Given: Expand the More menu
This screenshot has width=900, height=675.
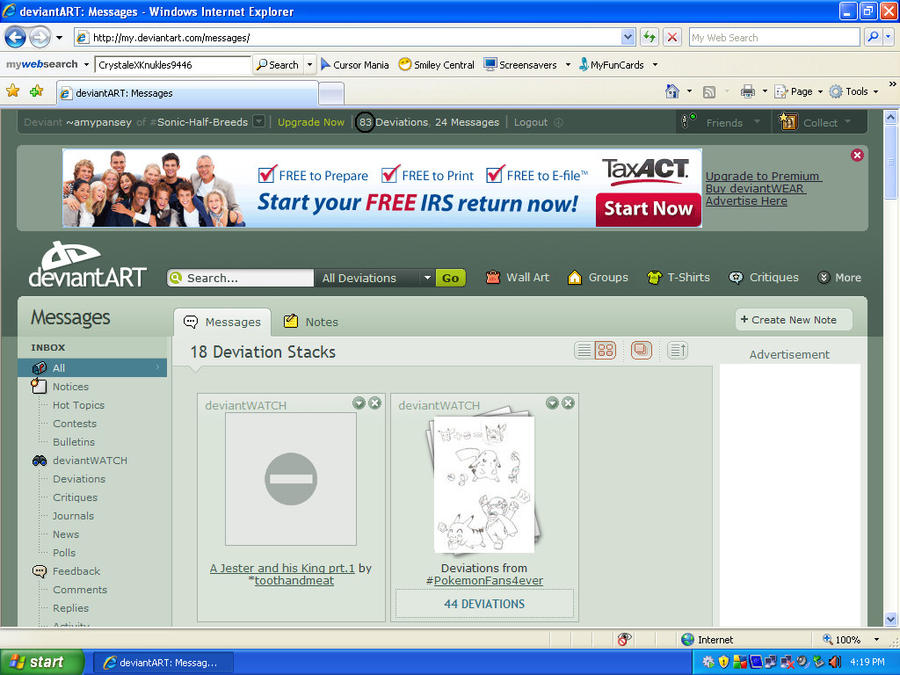Looking at the screenshot, I should [x=839, y=277].
